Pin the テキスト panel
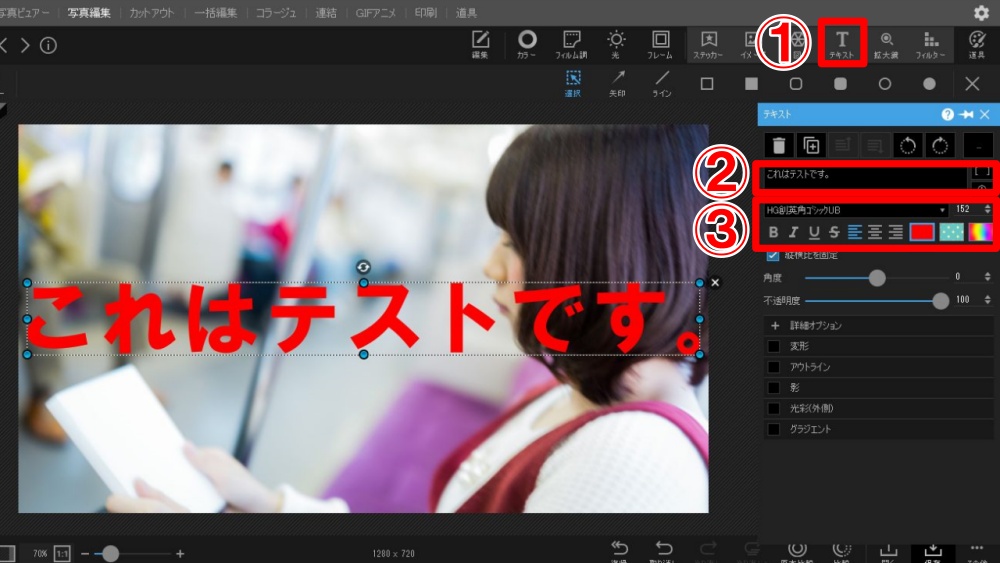Screen dimensions: 1000x563 click(967, 114)
